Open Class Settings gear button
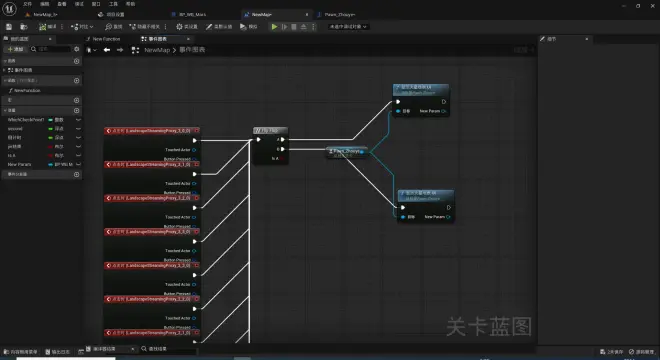660x360 pixels. 187,27
